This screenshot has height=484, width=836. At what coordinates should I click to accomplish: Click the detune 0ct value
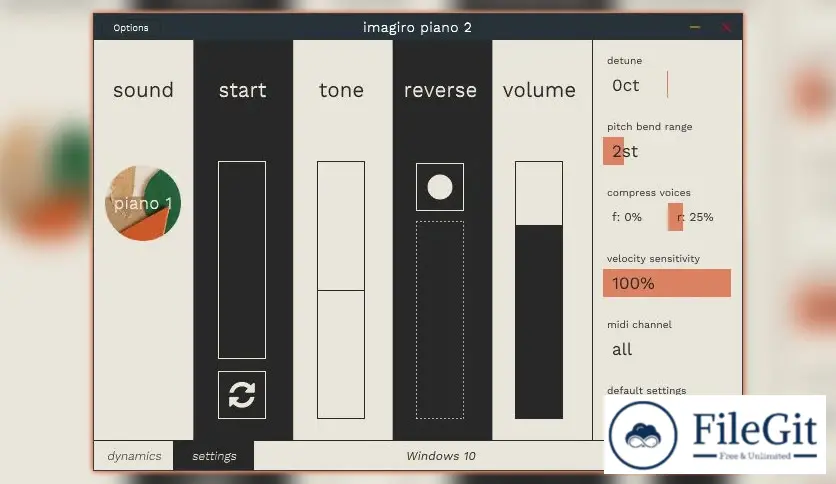coord(625,85)
